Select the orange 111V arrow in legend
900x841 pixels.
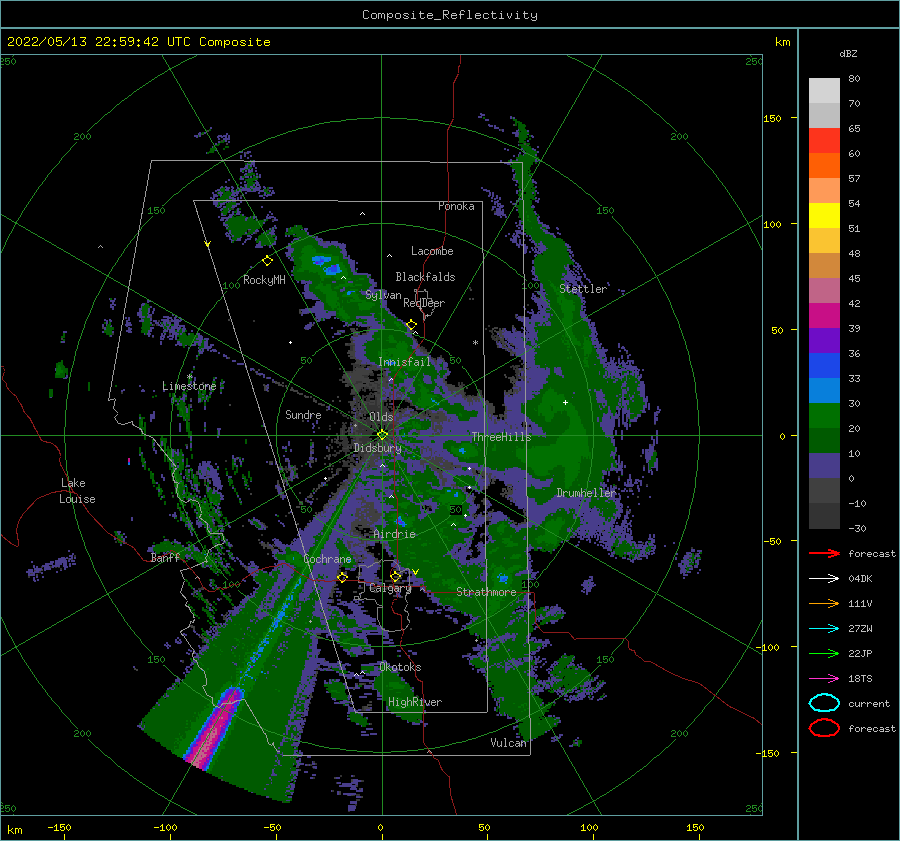(x=824, y=603)
